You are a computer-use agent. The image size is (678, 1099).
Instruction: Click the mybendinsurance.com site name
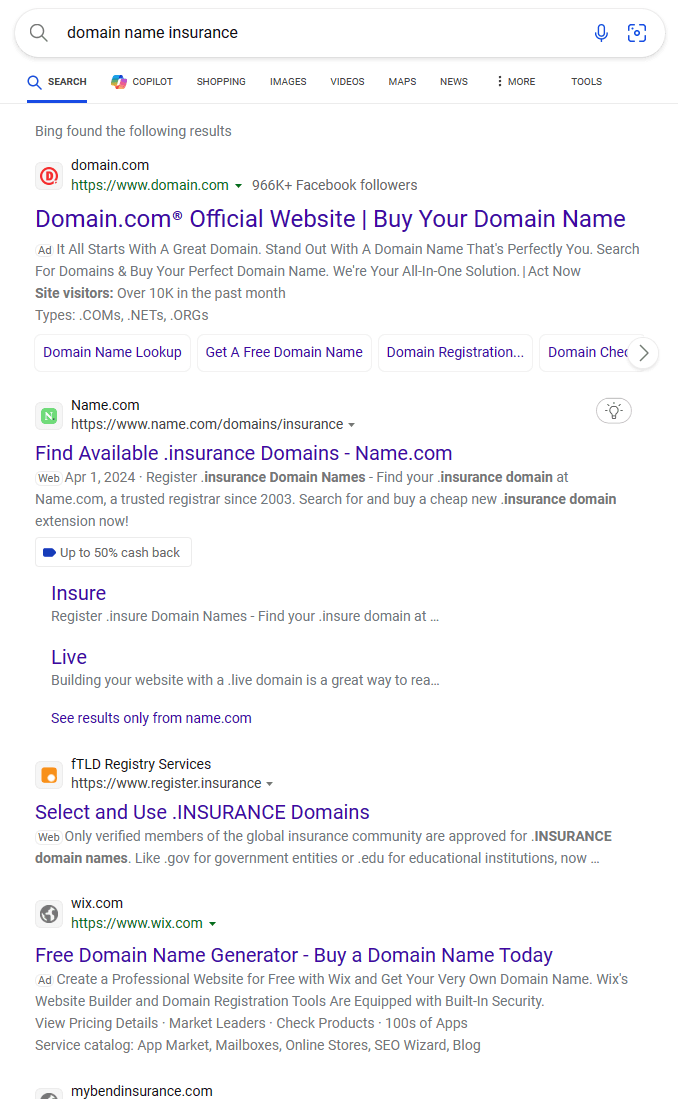(142, 1091)
